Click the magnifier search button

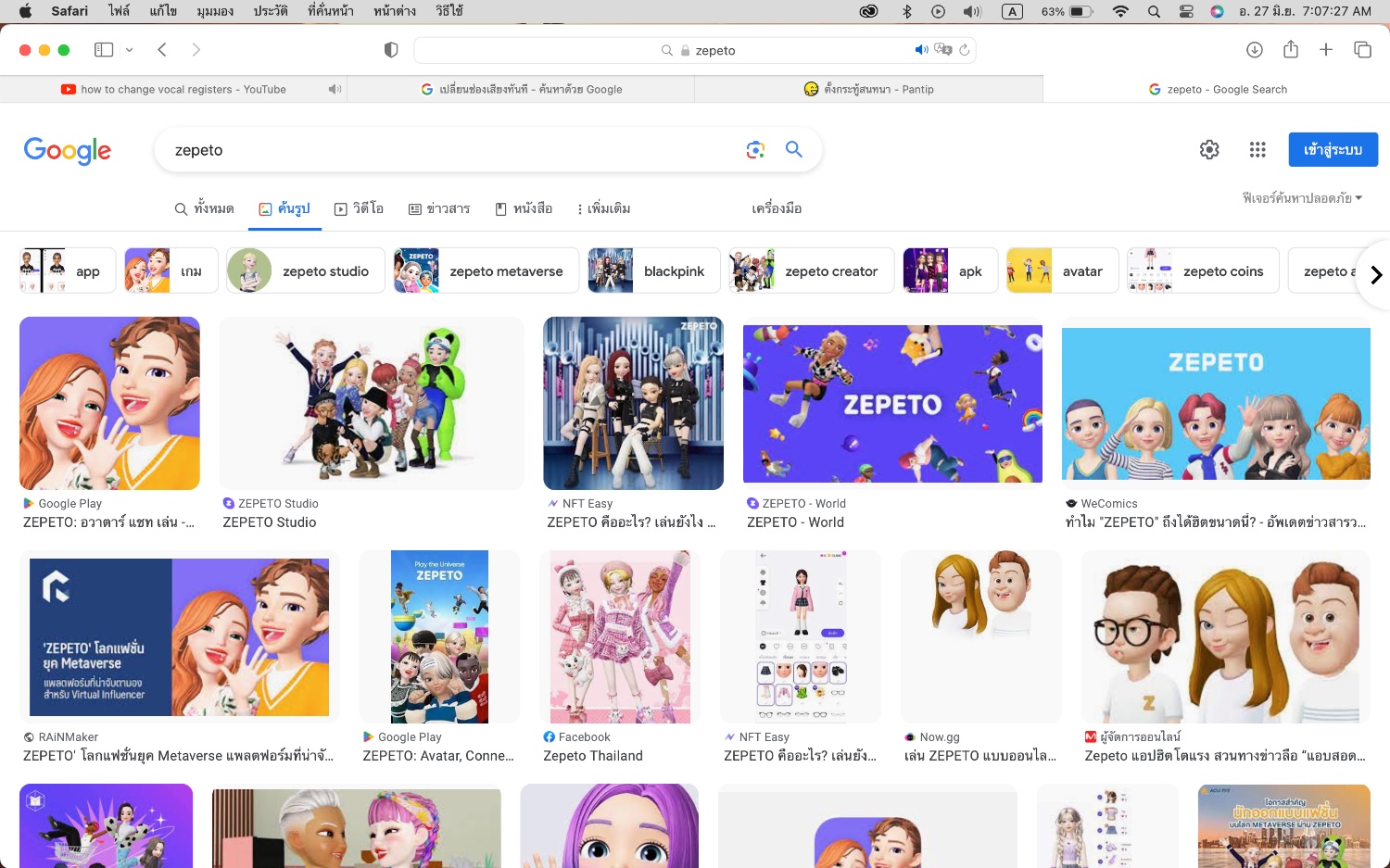pyautogui.click(x=794, y=149)
